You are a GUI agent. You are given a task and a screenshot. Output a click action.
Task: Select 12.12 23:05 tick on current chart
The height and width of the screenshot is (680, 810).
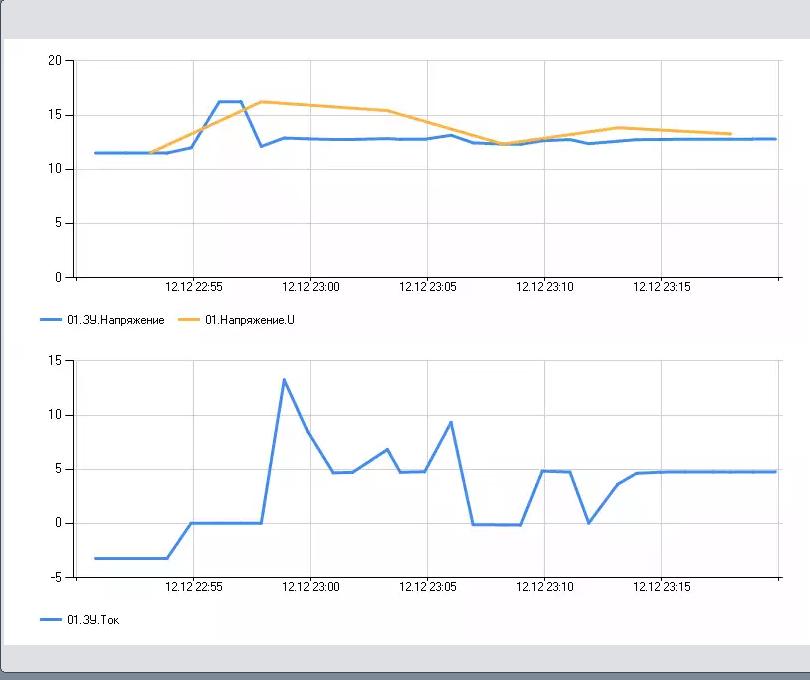point(428,587)
